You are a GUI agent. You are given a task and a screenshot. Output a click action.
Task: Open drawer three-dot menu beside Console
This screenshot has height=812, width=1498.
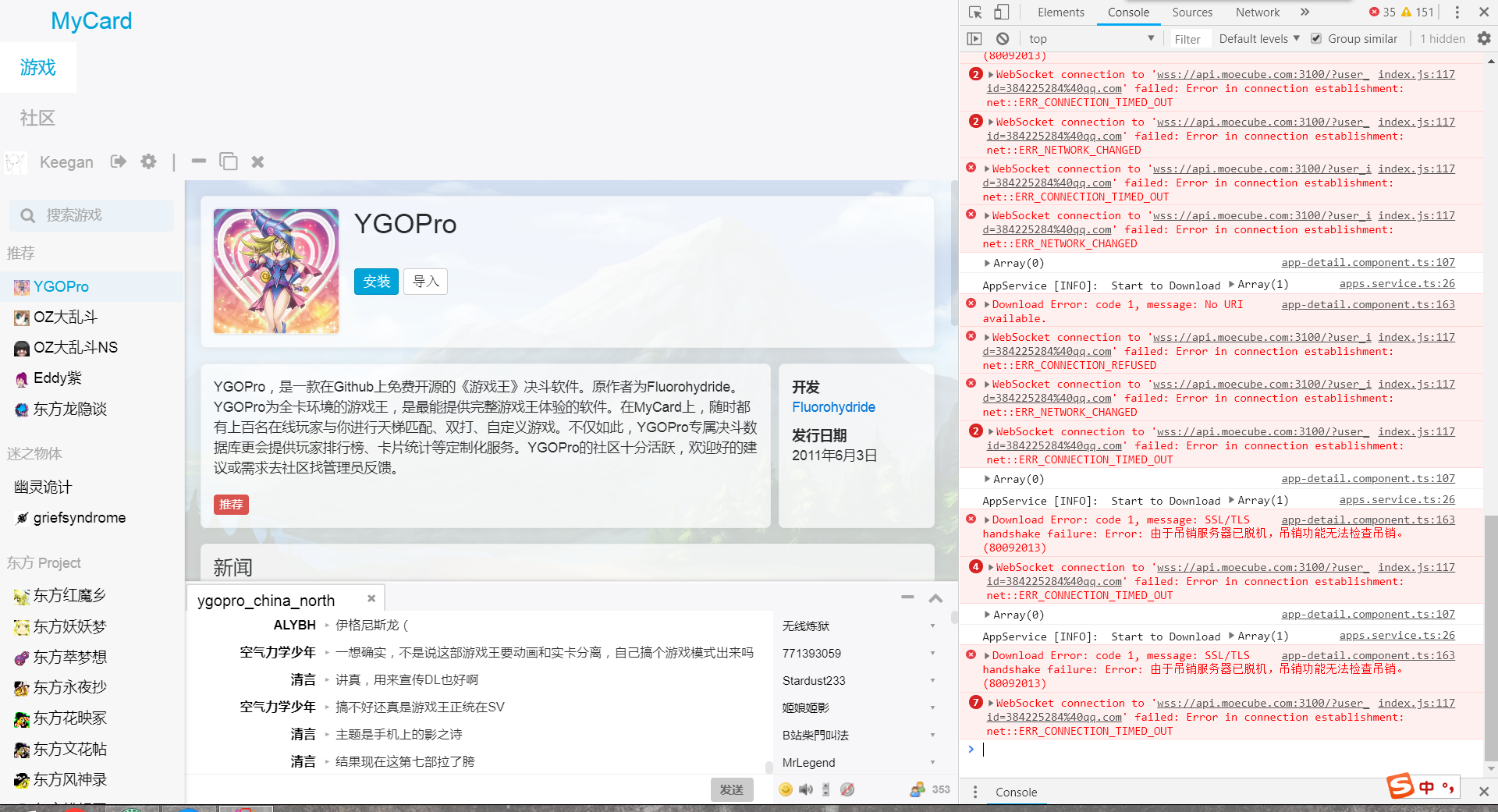pyautogui.click(x=974, y=792)
